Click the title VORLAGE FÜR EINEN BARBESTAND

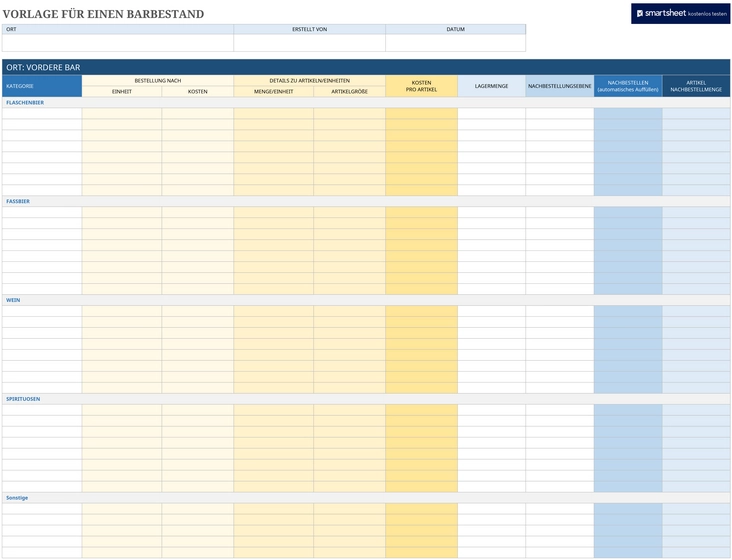coord(103,14)
